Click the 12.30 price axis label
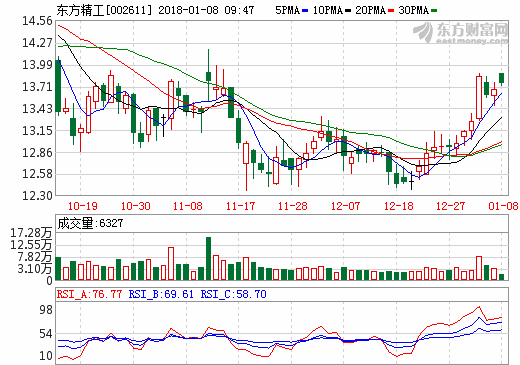The image size is (520, 365). pos(37,195)
